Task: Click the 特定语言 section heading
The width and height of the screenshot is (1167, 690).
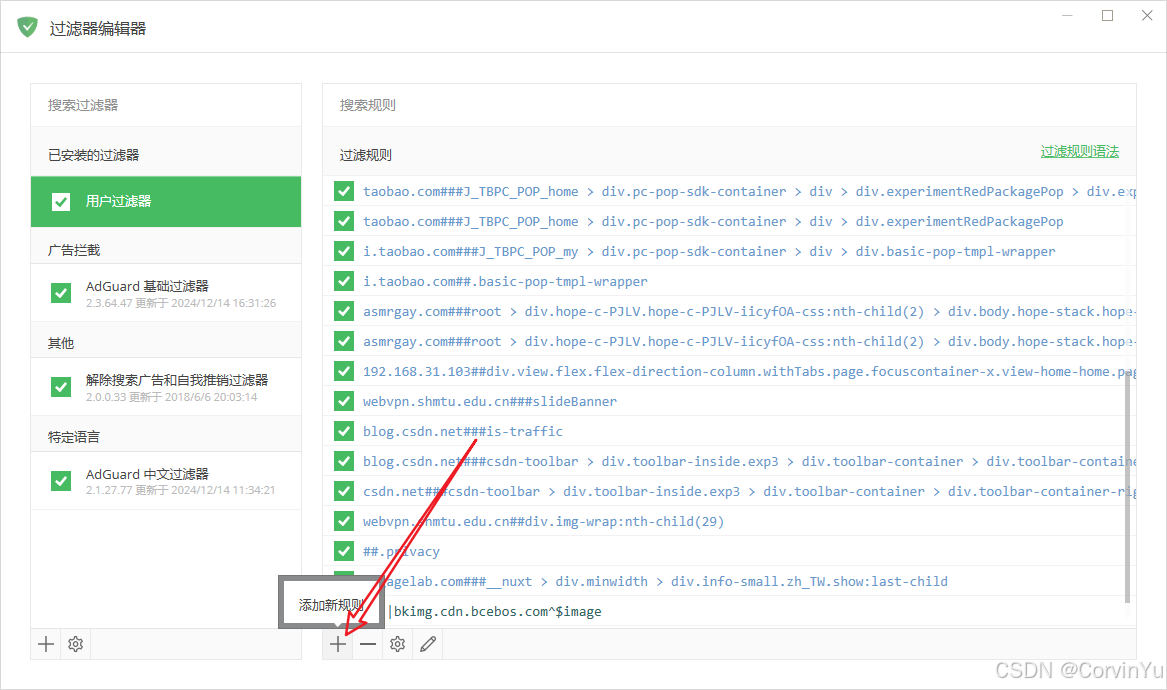Action: [74, 437]
